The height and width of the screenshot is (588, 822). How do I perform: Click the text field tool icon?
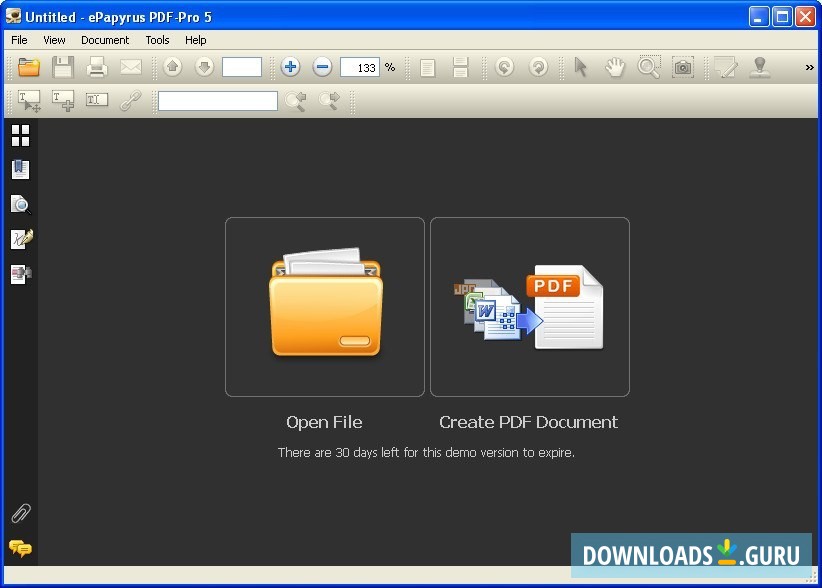(96, 100)
